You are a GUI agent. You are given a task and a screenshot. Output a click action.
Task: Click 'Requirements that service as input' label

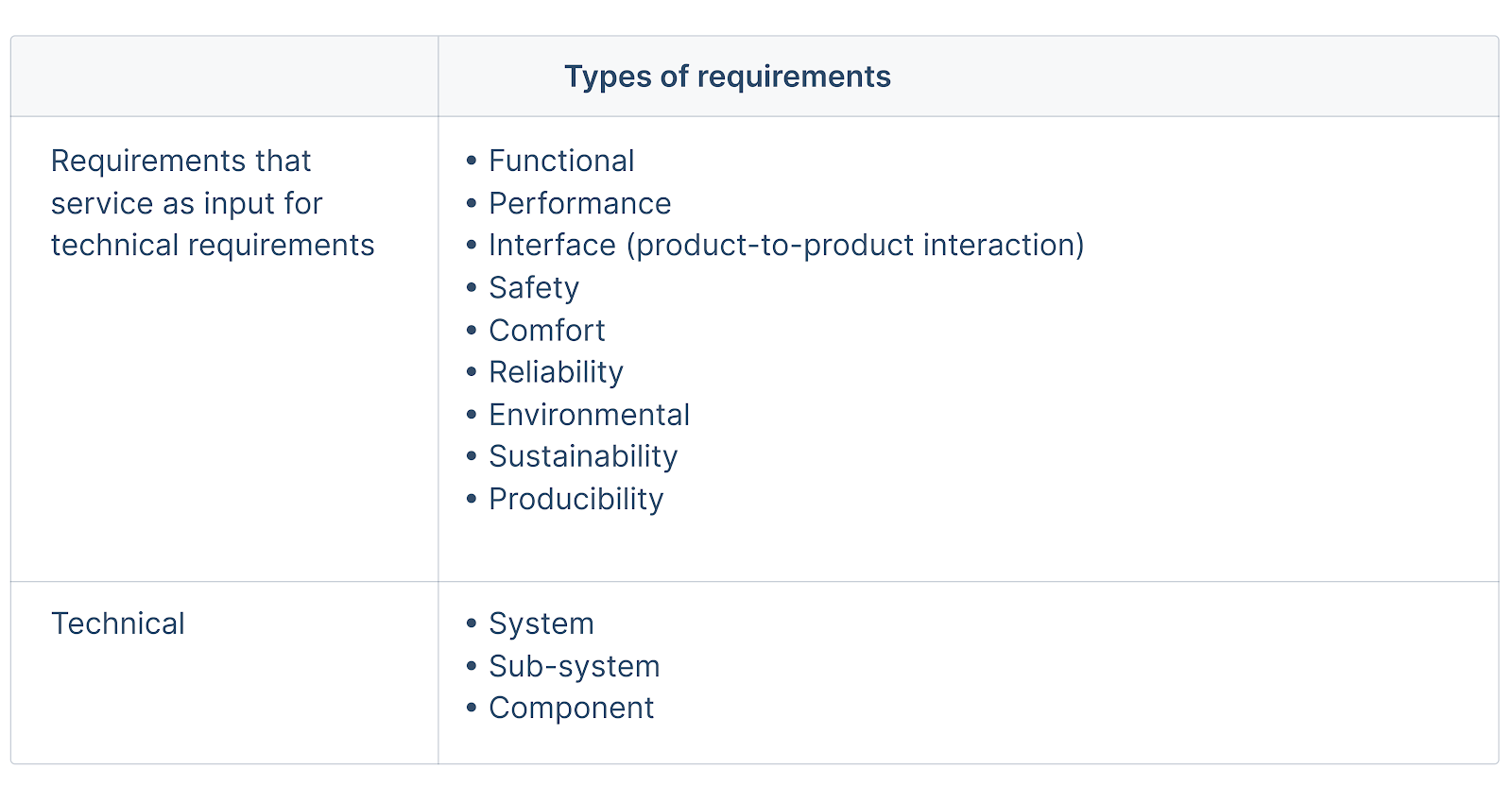[x=213, y=203]
